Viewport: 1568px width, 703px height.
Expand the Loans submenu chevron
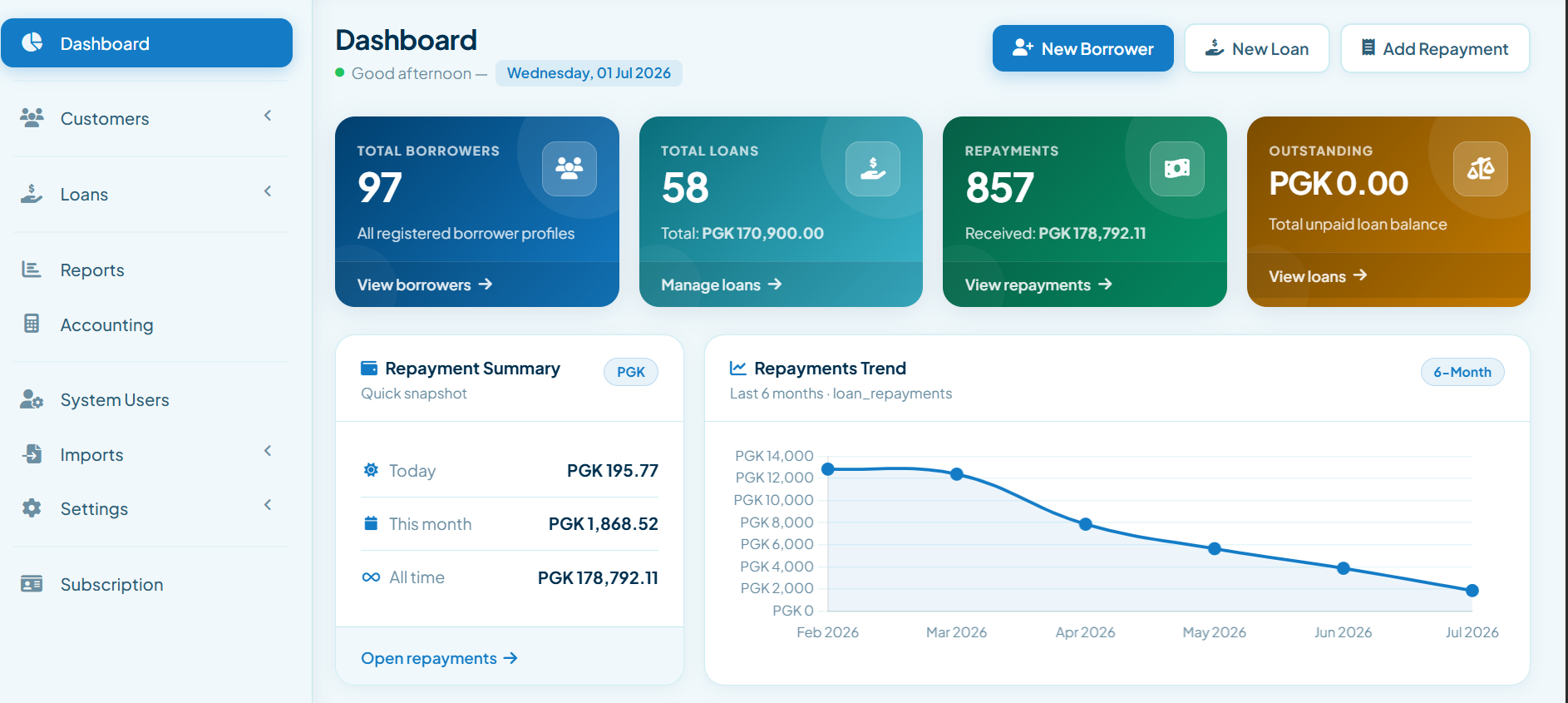268,191
